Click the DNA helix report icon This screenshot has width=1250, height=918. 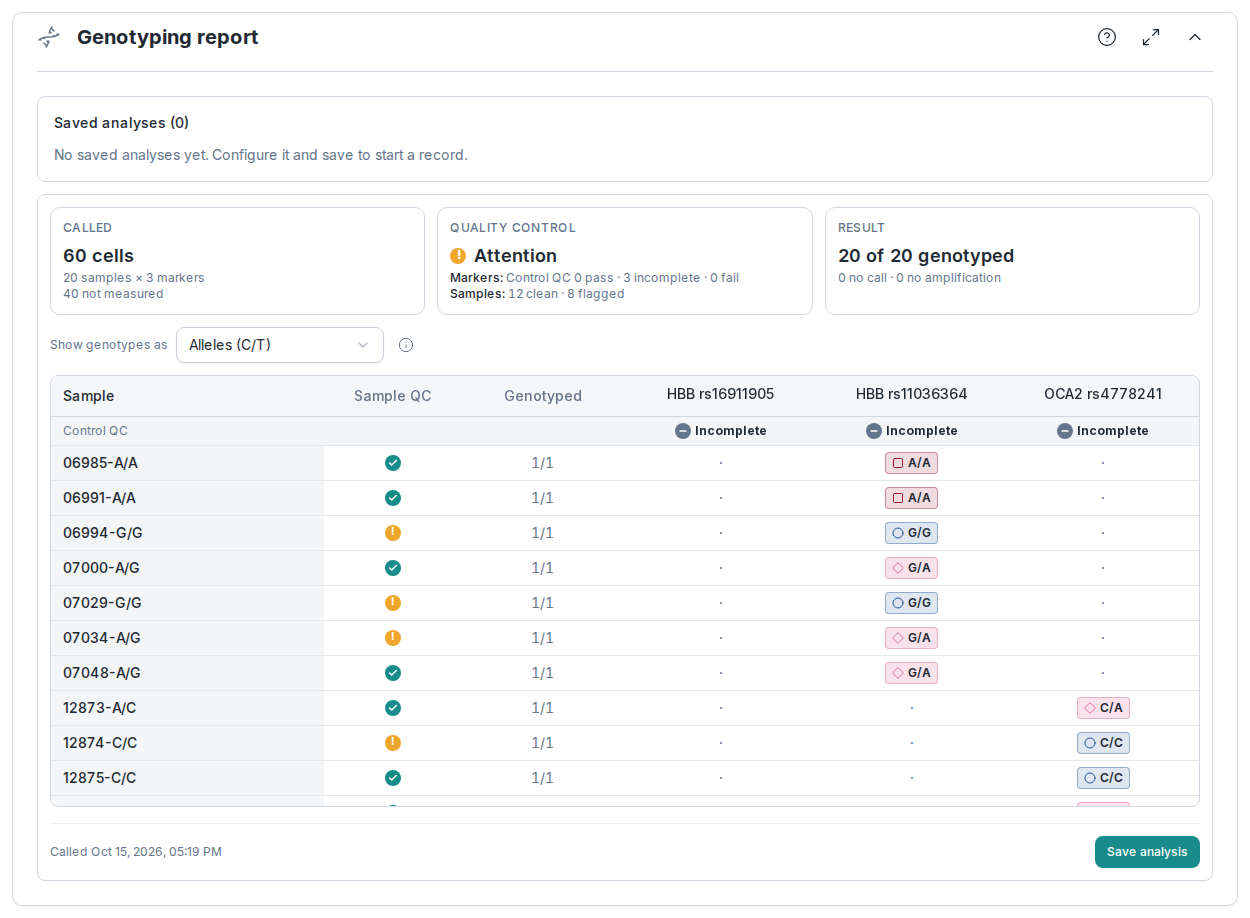(49, 37)
